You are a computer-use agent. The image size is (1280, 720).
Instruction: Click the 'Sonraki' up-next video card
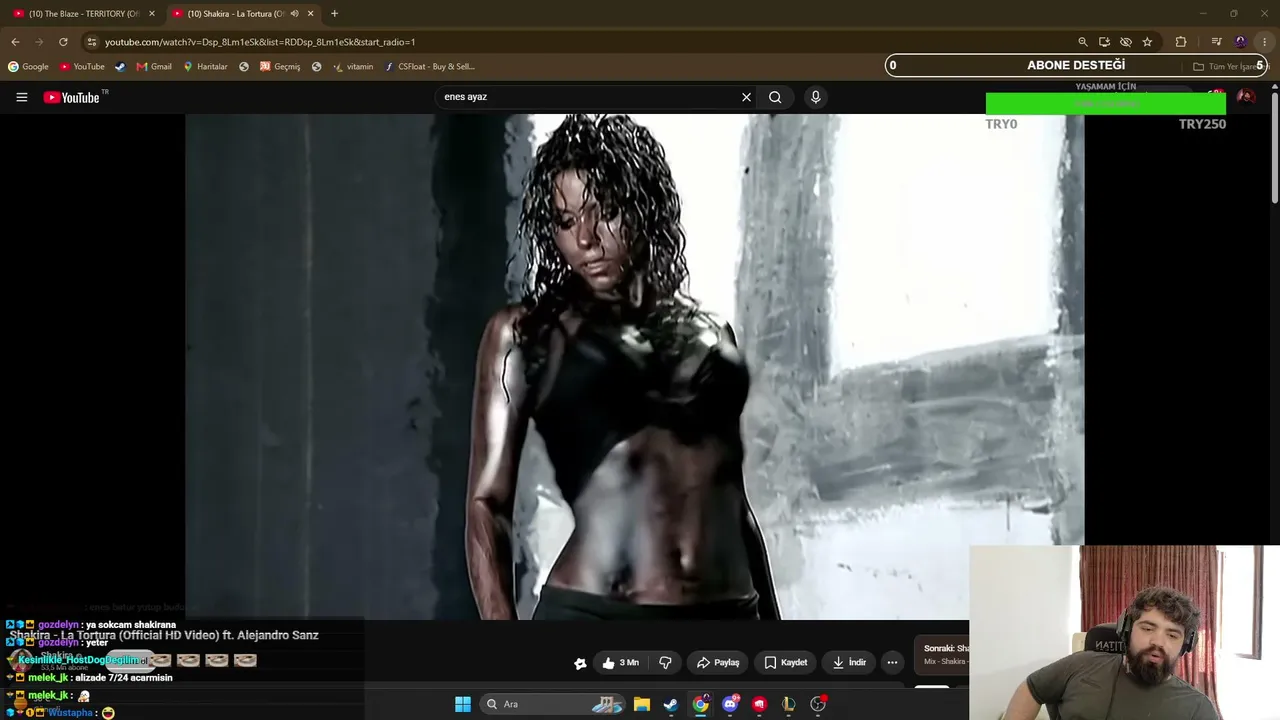coord(942,654)
